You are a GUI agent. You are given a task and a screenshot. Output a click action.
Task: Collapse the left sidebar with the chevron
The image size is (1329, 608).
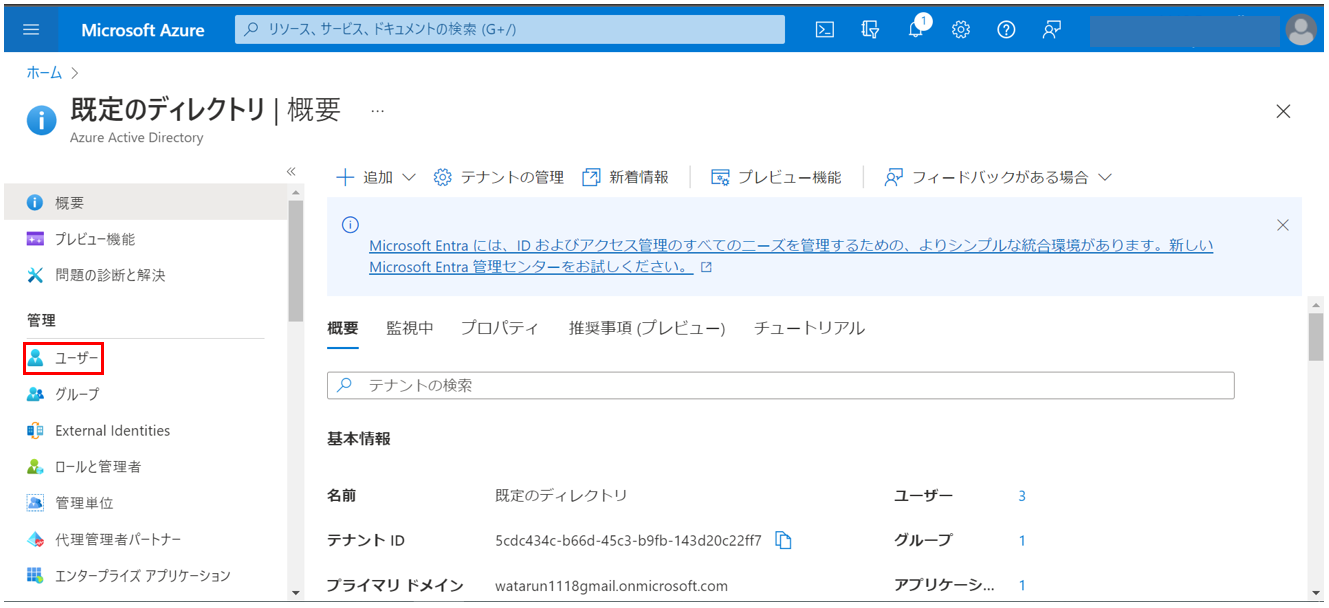click(x=290, y=171)
